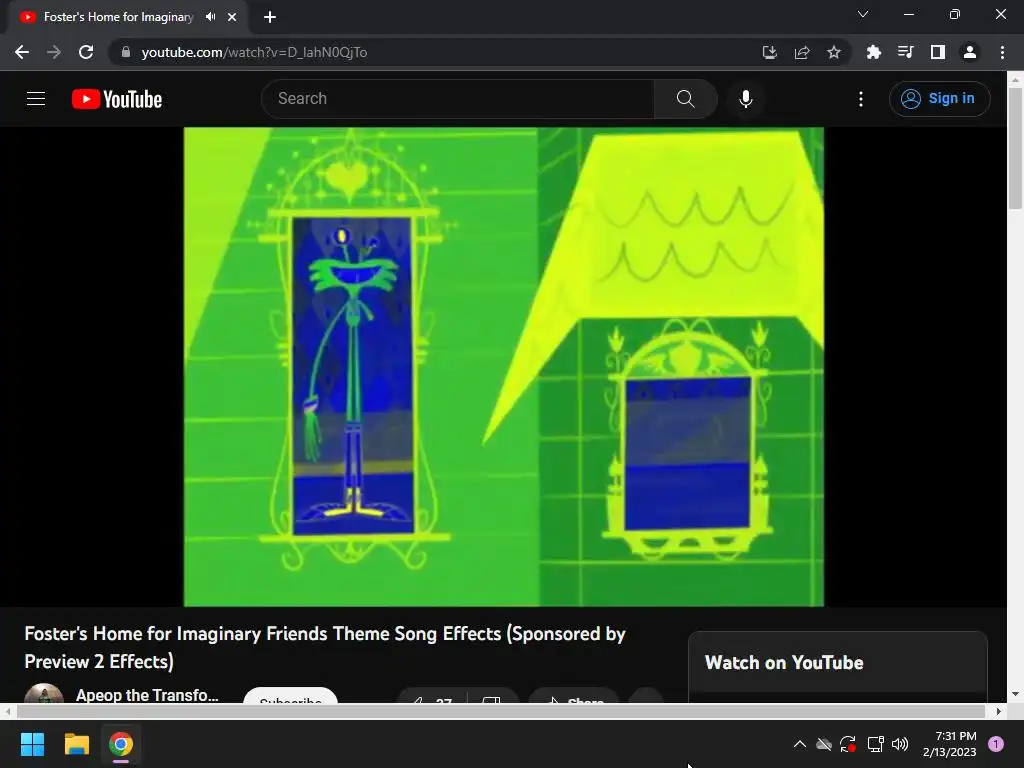Go back with browser back arrow
Image resolution: width=1024 pixels, height=768 pixels.
[x=22, y=52]
